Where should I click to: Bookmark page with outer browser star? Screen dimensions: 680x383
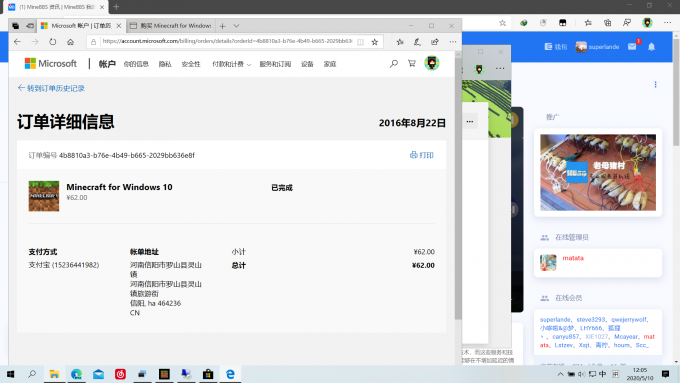[502, 23]
